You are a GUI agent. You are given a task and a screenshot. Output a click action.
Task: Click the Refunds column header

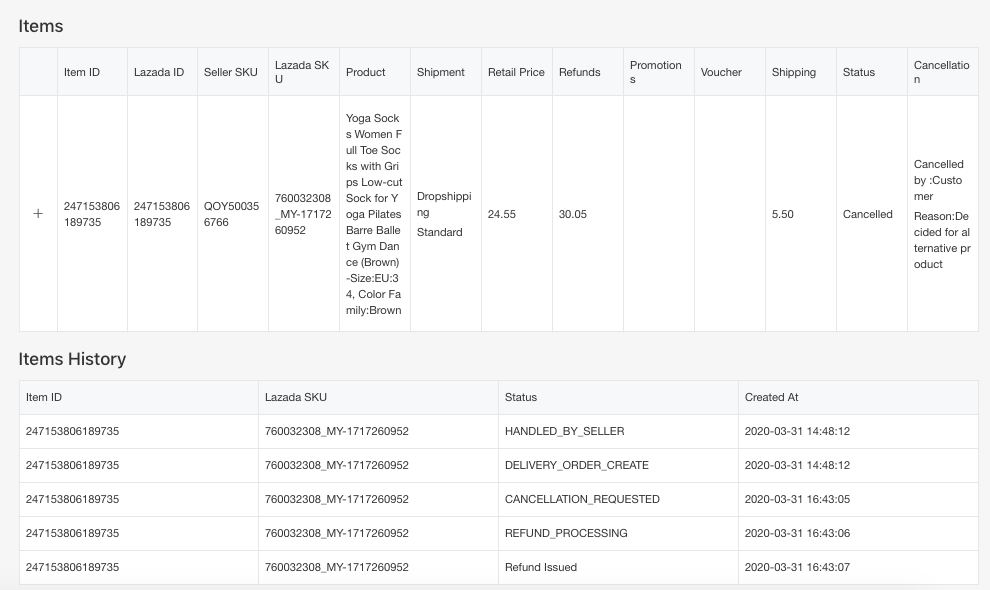(x=580, y=72)
